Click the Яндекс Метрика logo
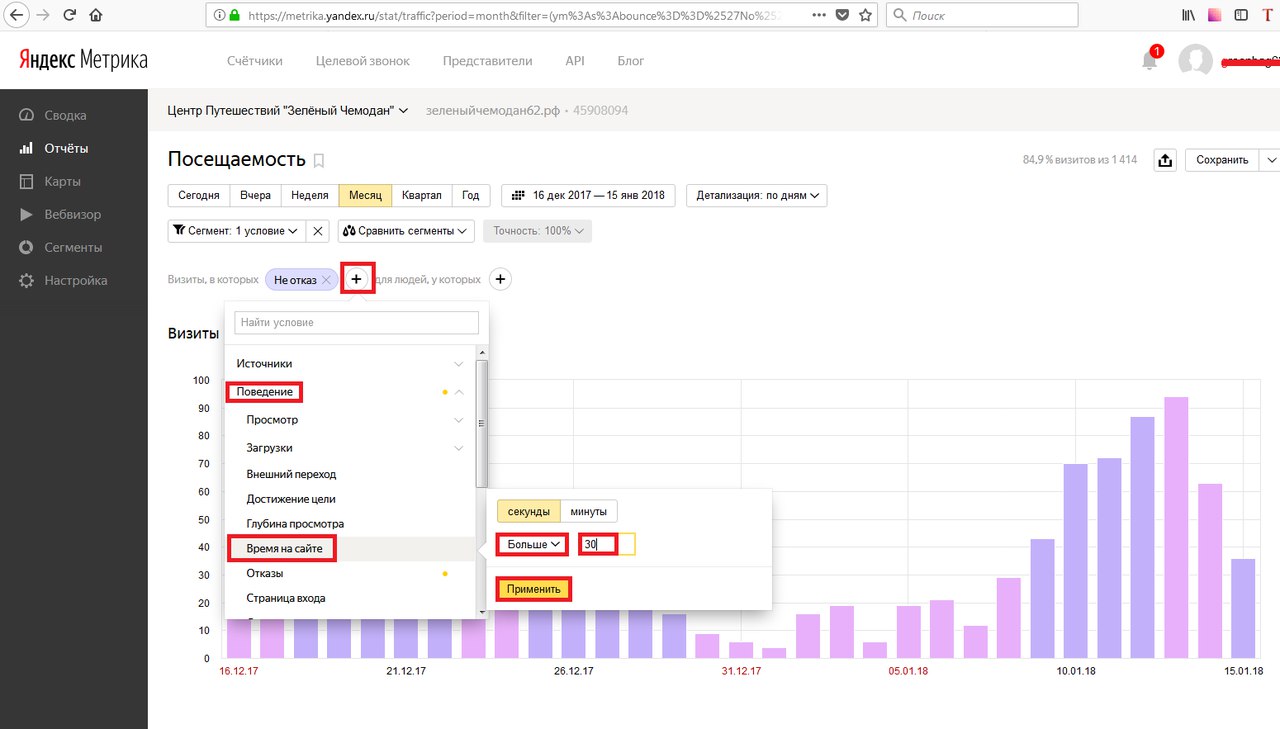This screenshot has width=1280, height=729. 83,60
